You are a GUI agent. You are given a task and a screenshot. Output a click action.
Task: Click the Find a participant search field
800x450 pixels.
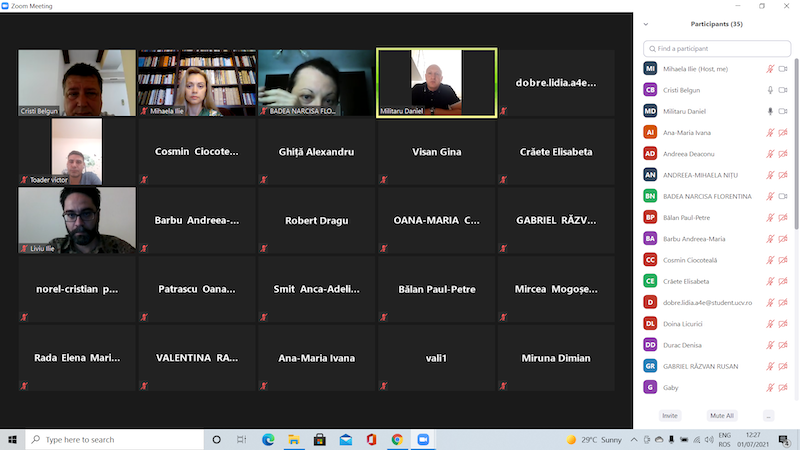(716, 48)
